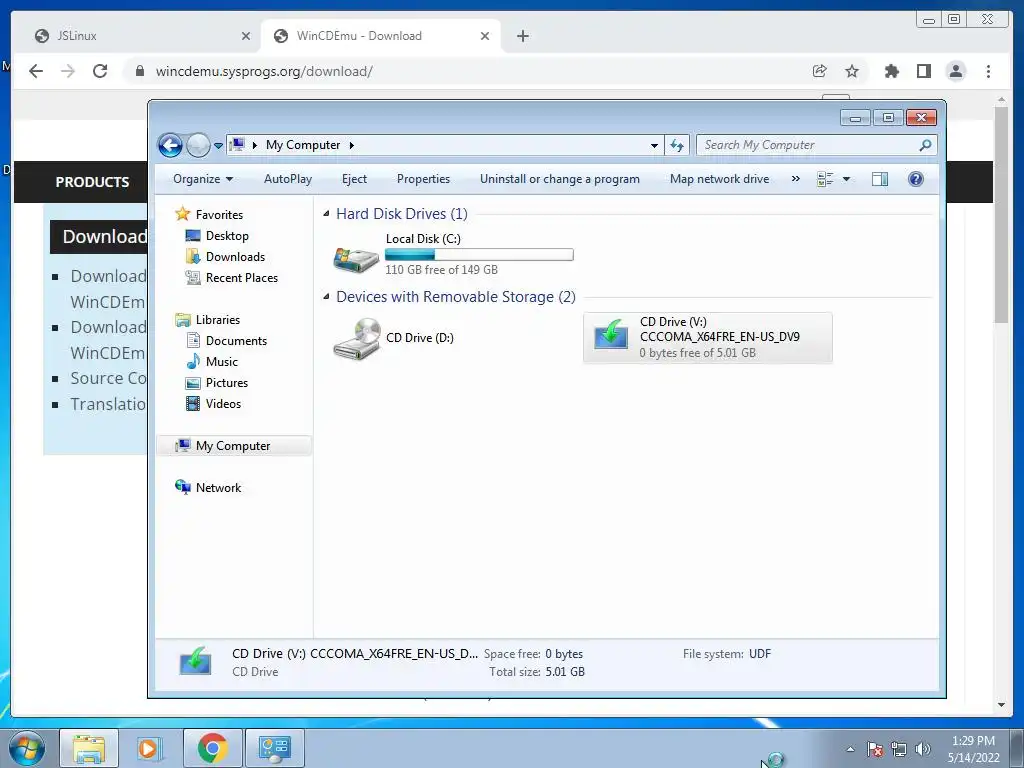Open the Documents library
Viewport: 1024px width, 768px height.
pos(236,340)
